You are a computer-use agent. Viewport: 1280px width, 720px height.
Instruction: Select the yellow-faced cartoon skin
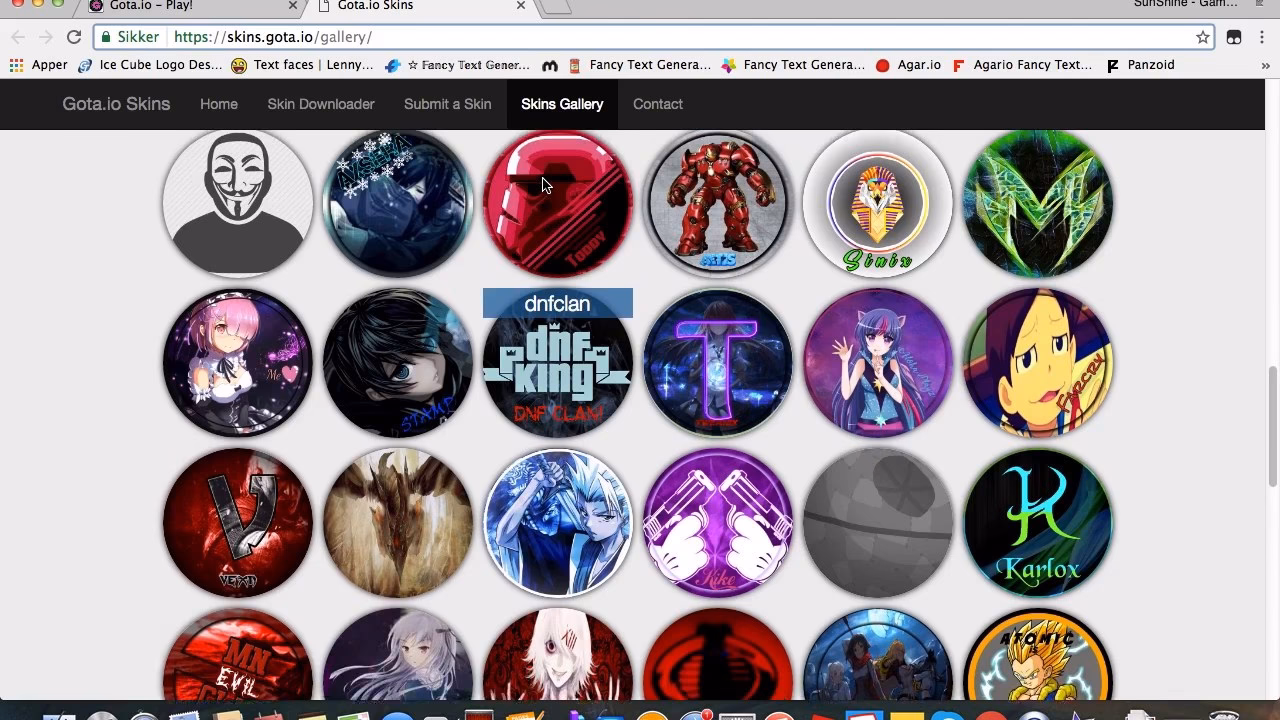[x=1038, y=363]
